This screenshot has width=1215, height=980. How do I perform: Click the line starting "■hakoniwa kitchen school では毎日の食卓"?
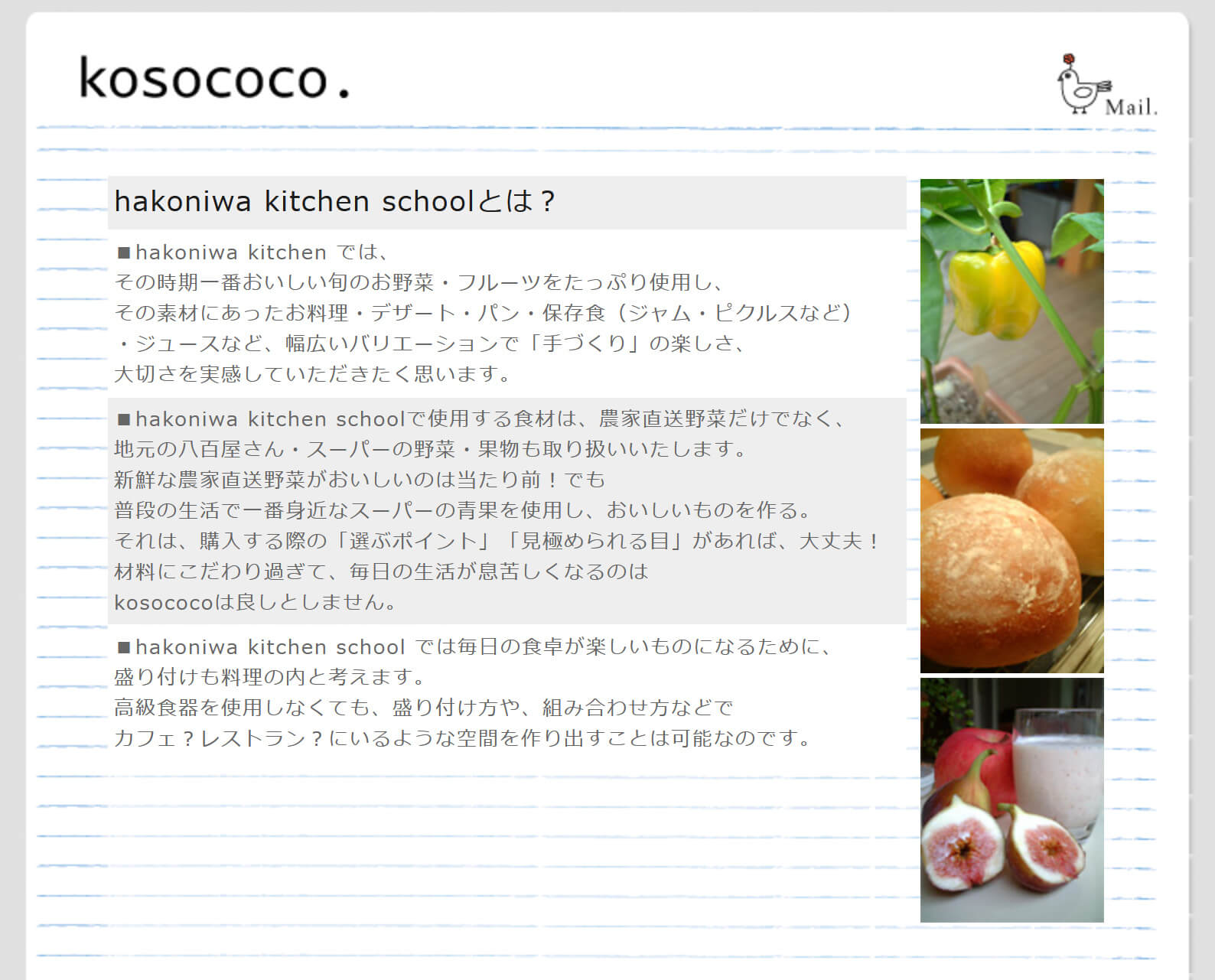(x=474, y=646)
